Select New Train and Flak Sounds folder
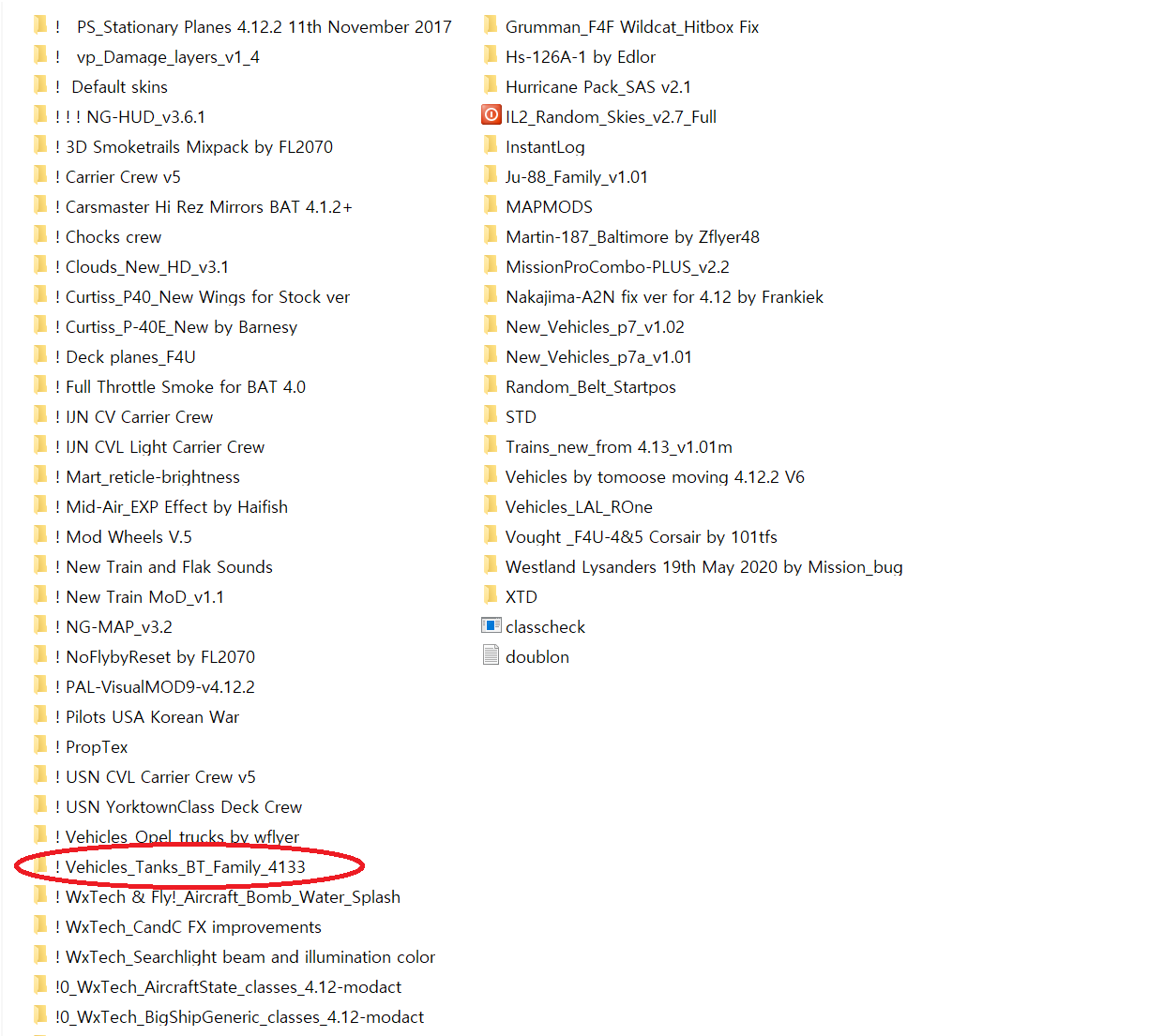Image resolution: width=1164 pixels, height=1036 pixels. point(164,567)
